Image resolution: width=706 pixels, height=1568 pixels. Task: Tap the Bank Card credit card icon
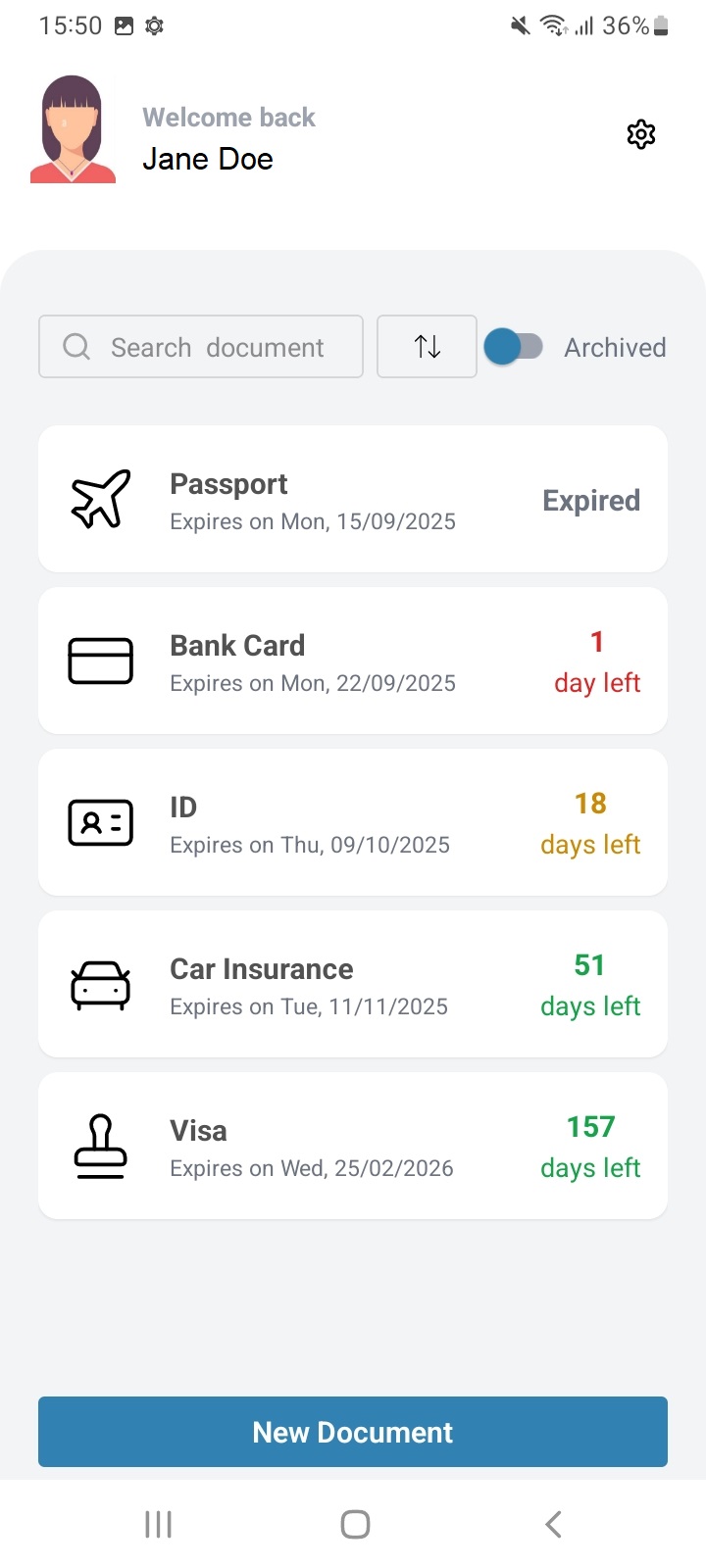(x=100, y=661)
